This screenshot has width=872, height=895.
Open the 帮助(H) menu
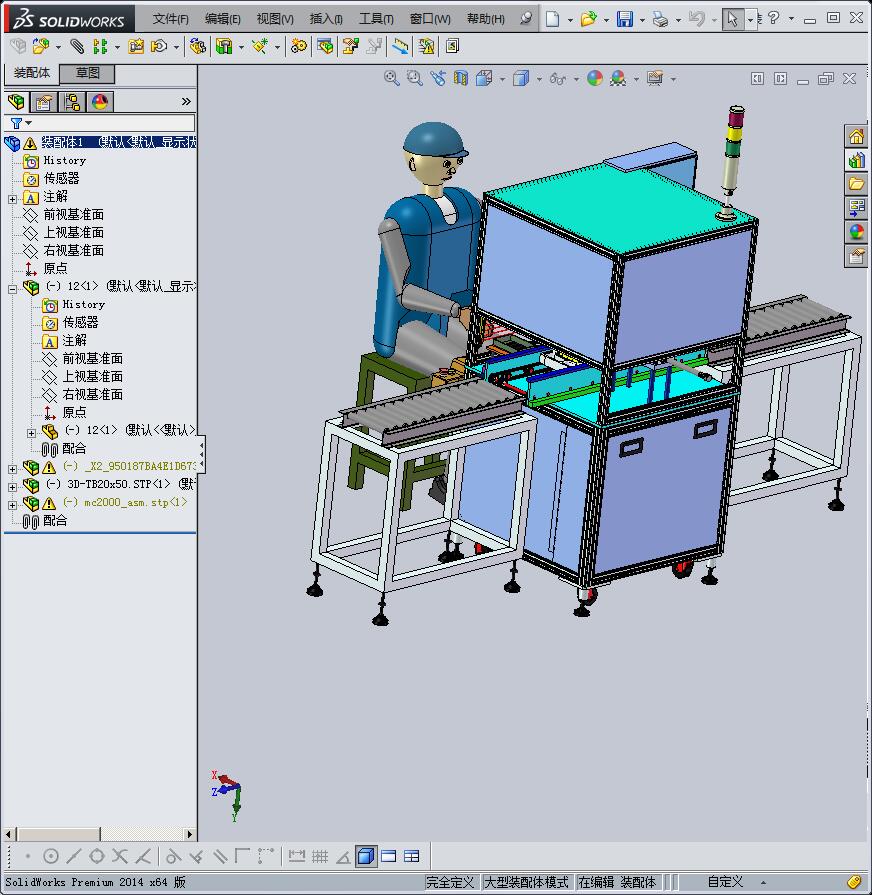pyautogui.click(x=486, y=19)
